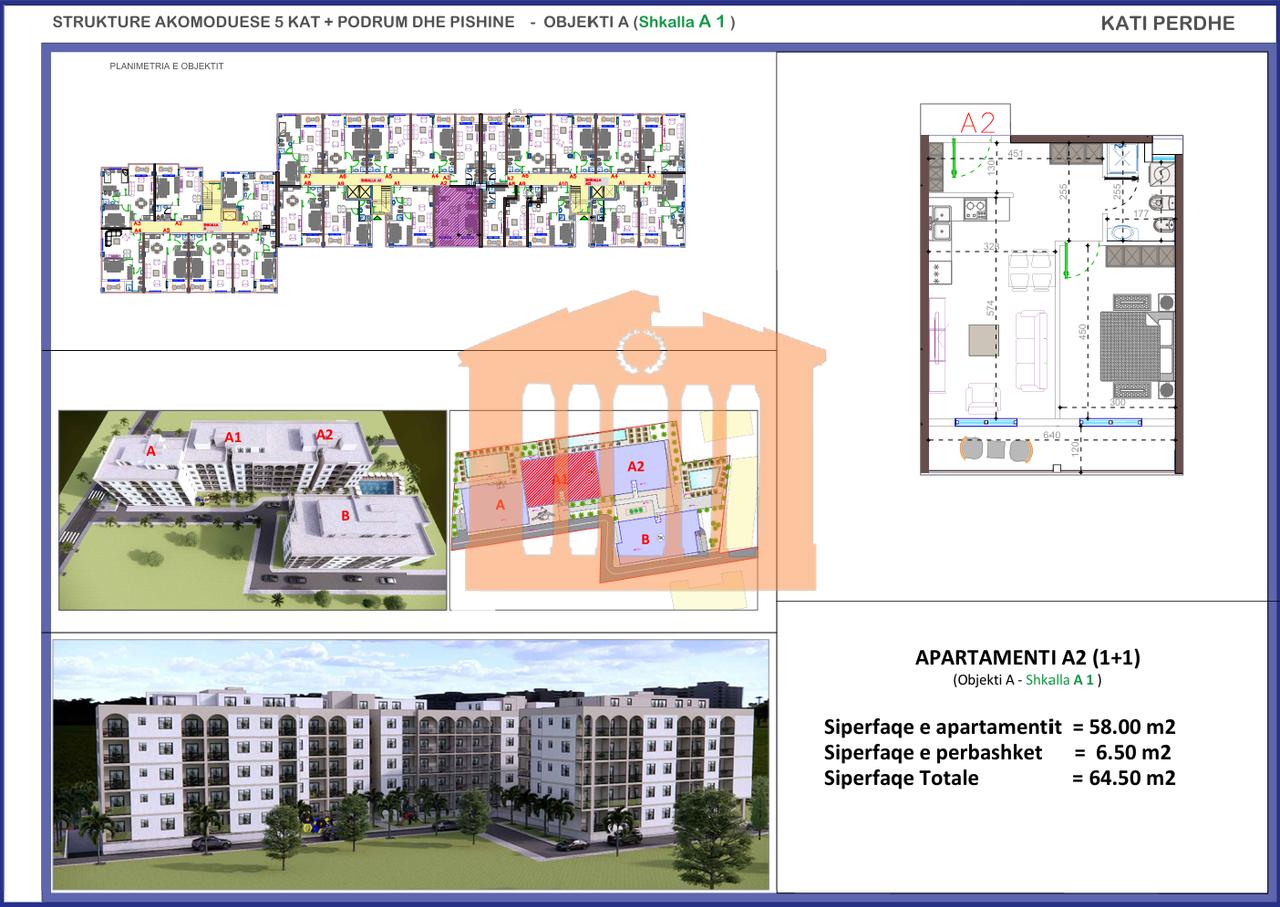Click the purple highlighted apartment in overview plan
This screenshot has height=907, width=1280.
pyautogui.click(x=459, y=217)
